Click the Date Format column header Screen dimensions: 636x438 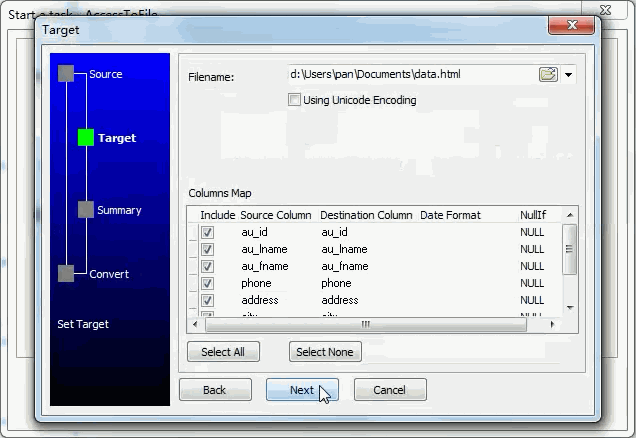pos(450,215)
